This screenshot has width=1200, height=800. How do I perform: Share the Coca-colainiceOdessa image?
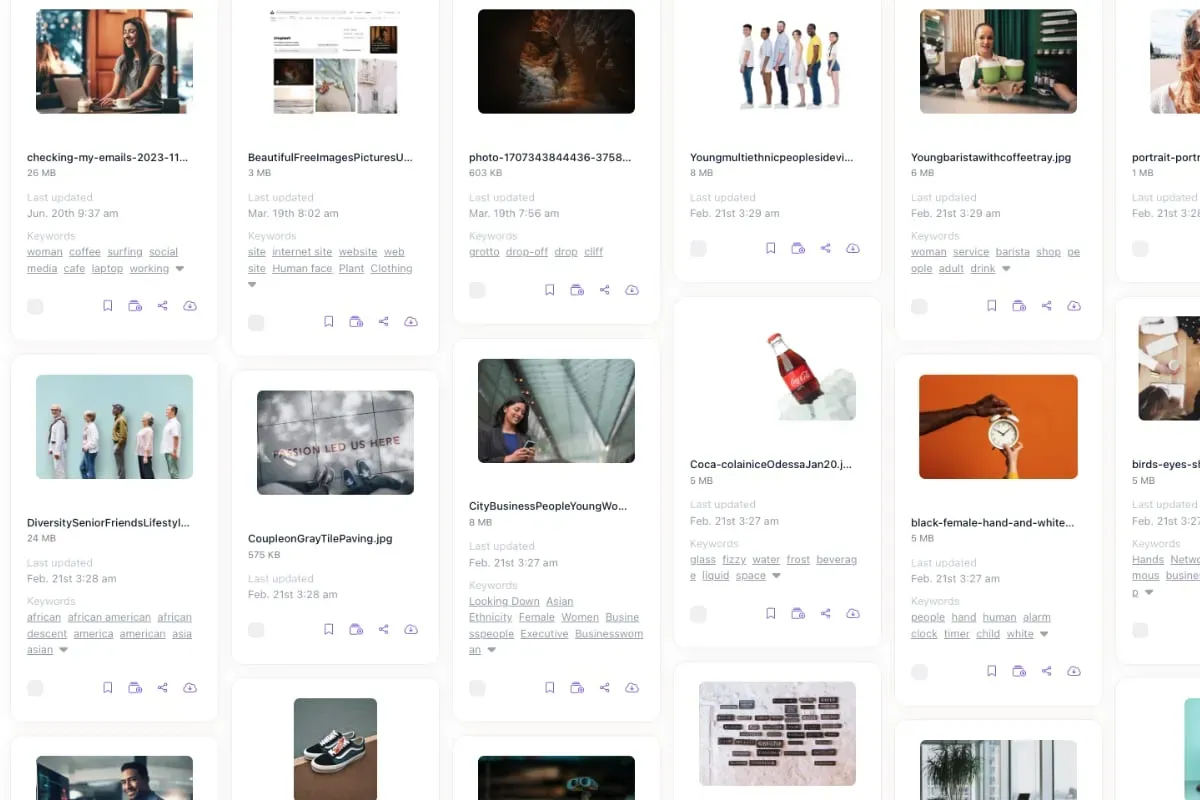[x=826, y=614]
